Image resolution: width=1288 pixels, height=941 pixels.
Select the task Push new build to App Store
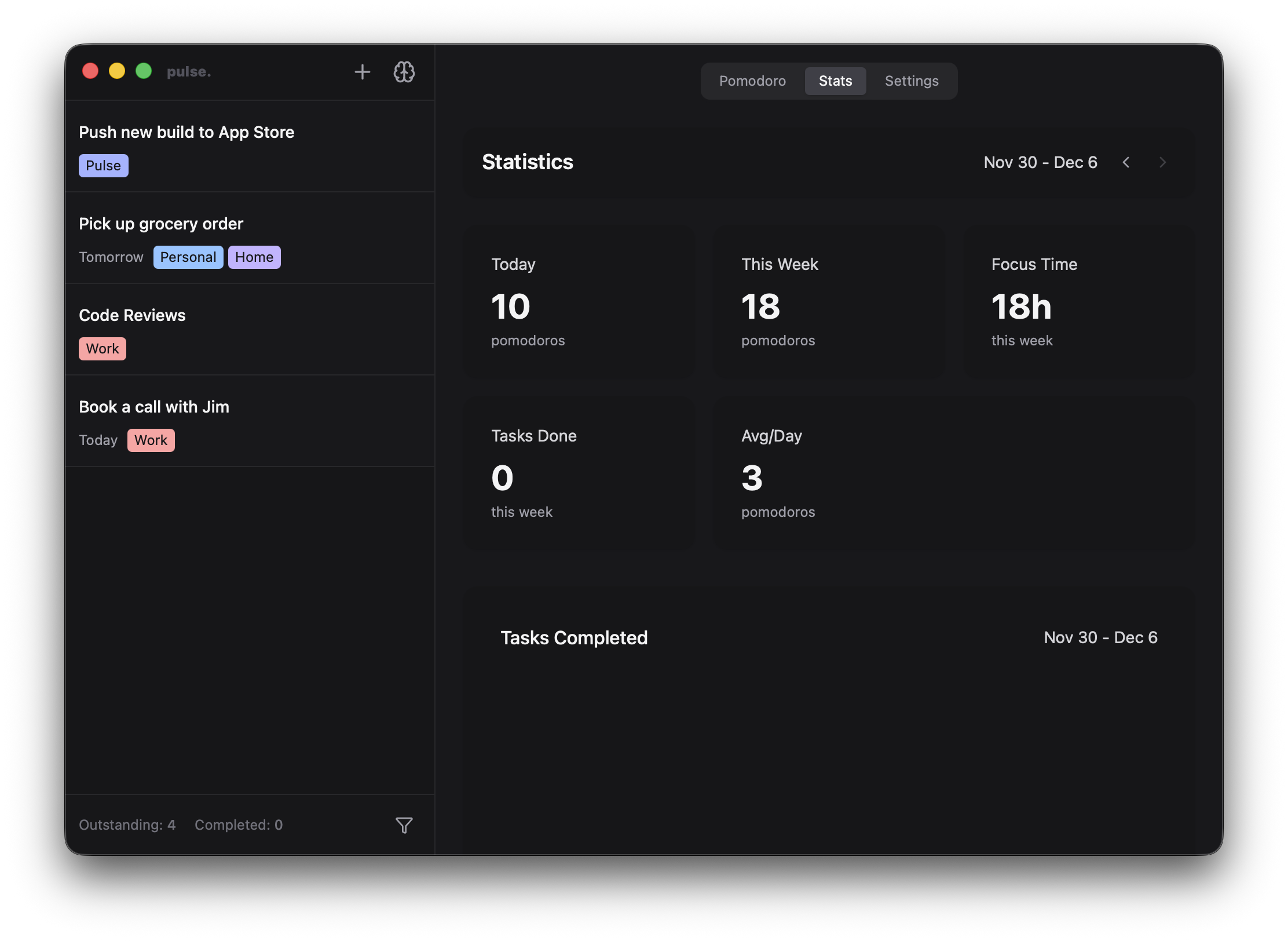[186, 132]
